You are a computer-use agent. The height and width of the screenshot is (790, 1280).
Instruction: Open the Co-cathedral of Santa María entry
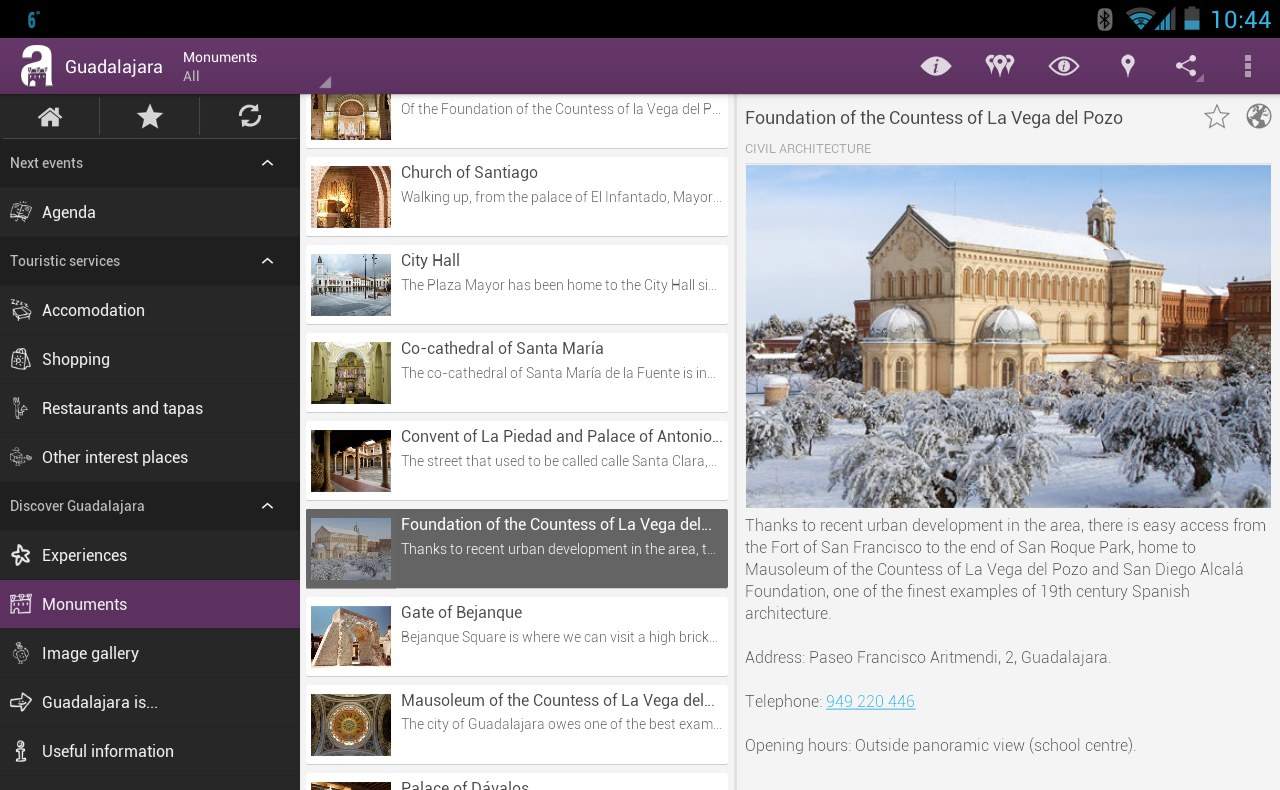(x=517, y=372)
